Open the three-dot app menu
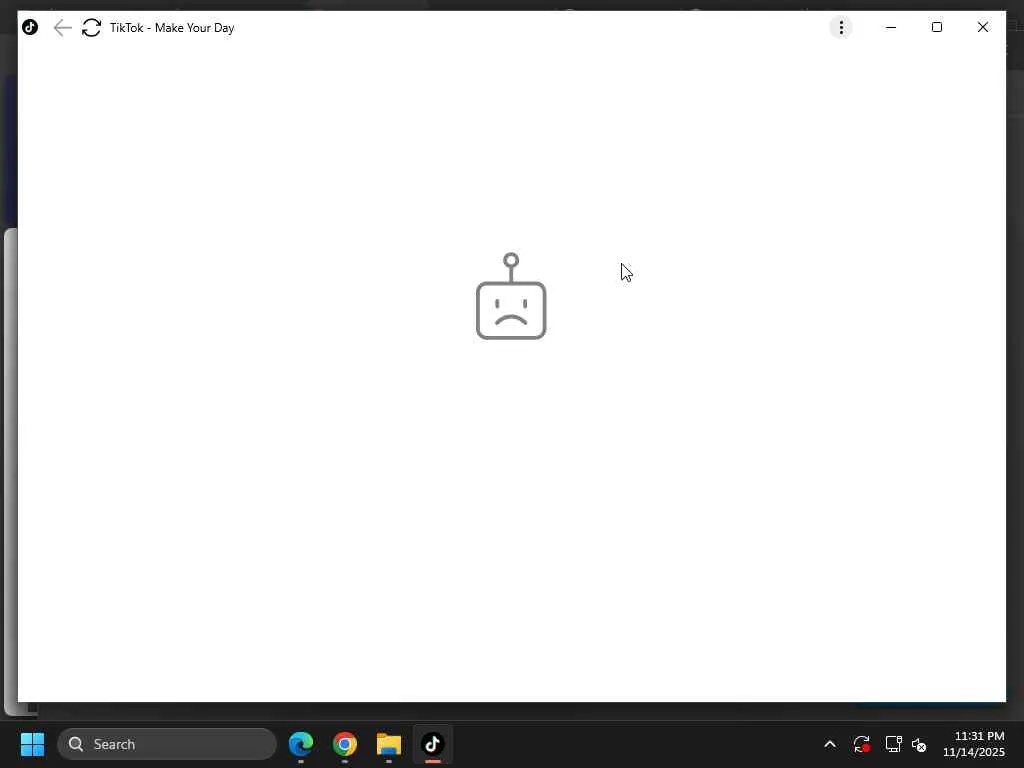 (x=840, y=27)
